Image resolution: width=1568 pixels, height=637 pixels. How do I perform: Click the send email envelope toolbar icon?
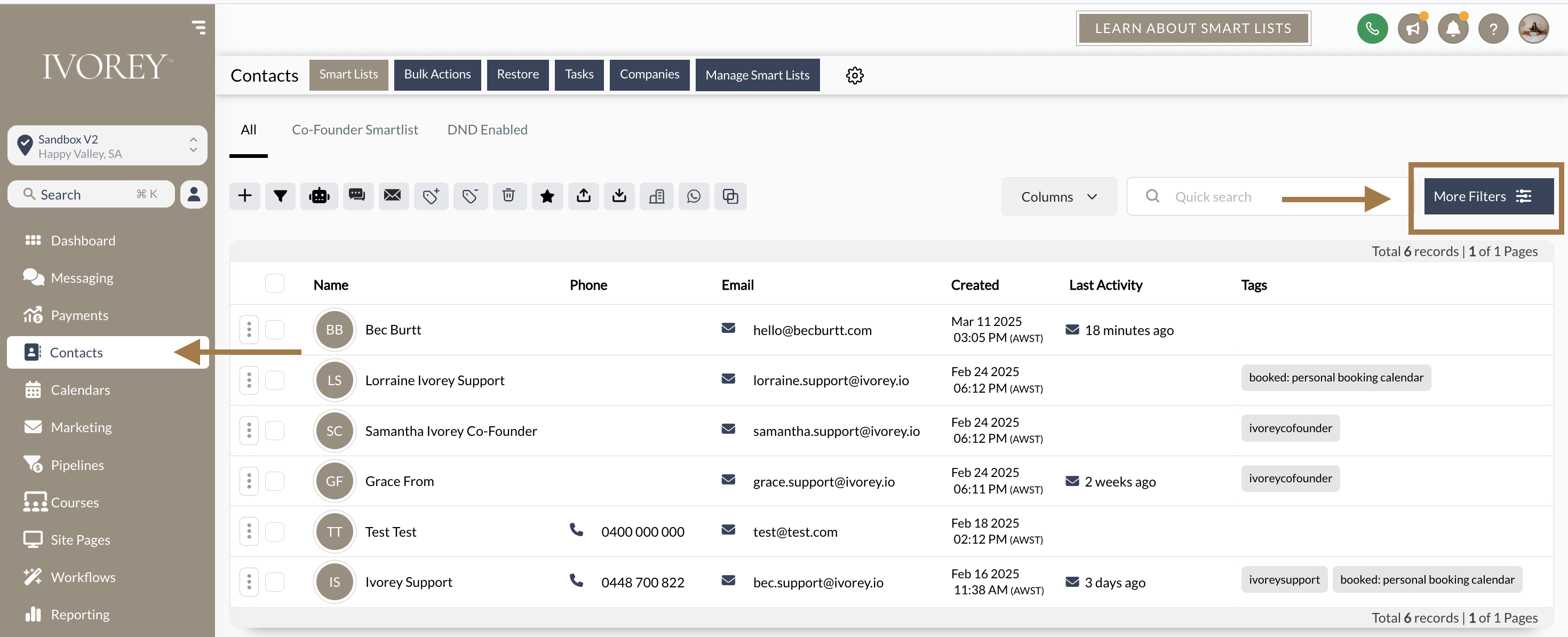[x=393, y=196]
